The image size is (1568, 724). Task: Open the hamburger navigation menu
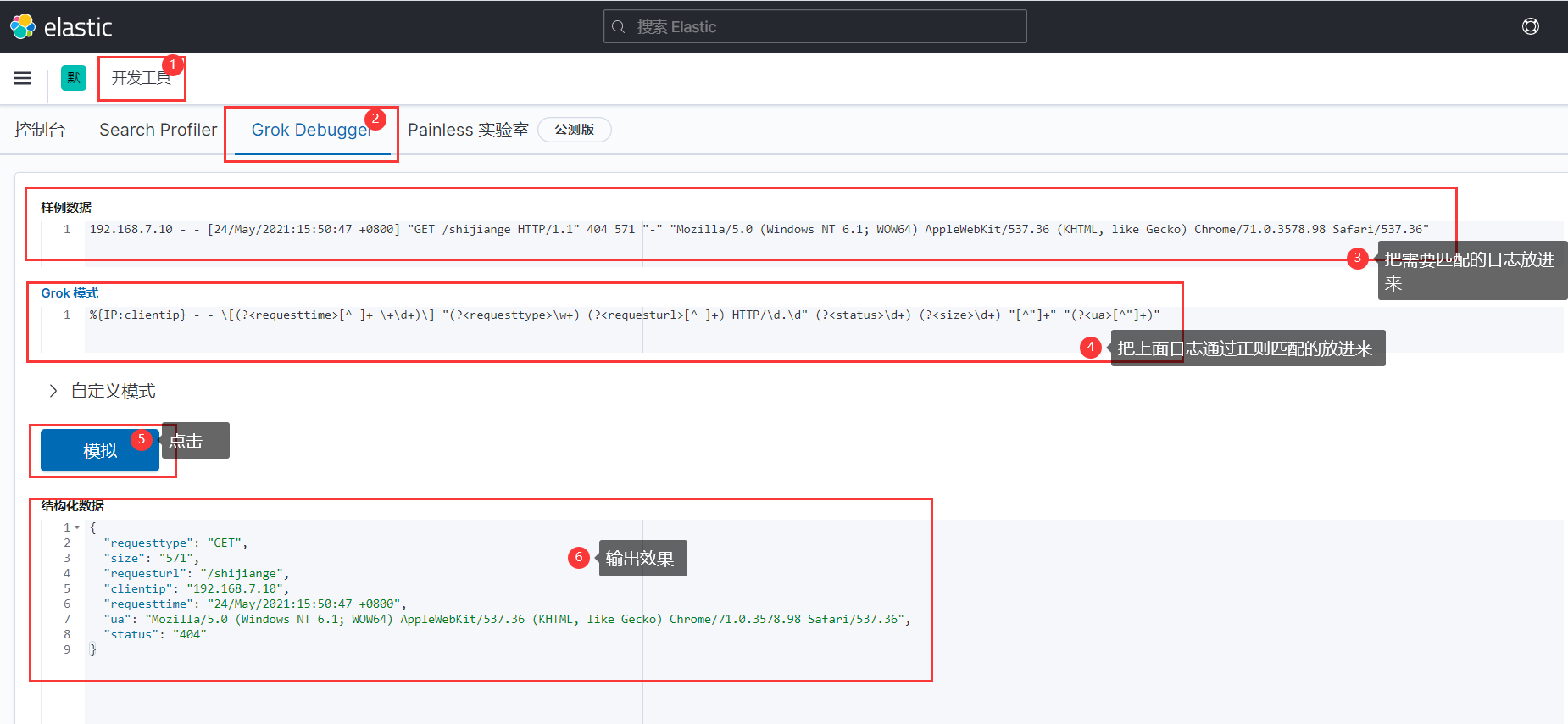pyautogui.click(x=23, y=78)
